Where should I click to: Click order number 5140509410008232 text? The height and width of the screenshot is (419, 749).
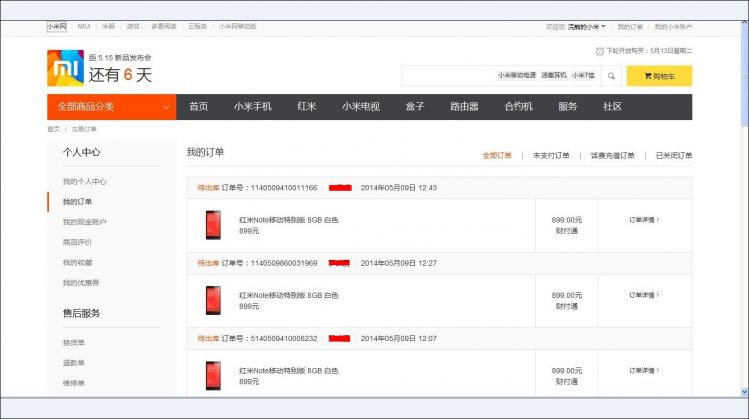pos(284,338)
